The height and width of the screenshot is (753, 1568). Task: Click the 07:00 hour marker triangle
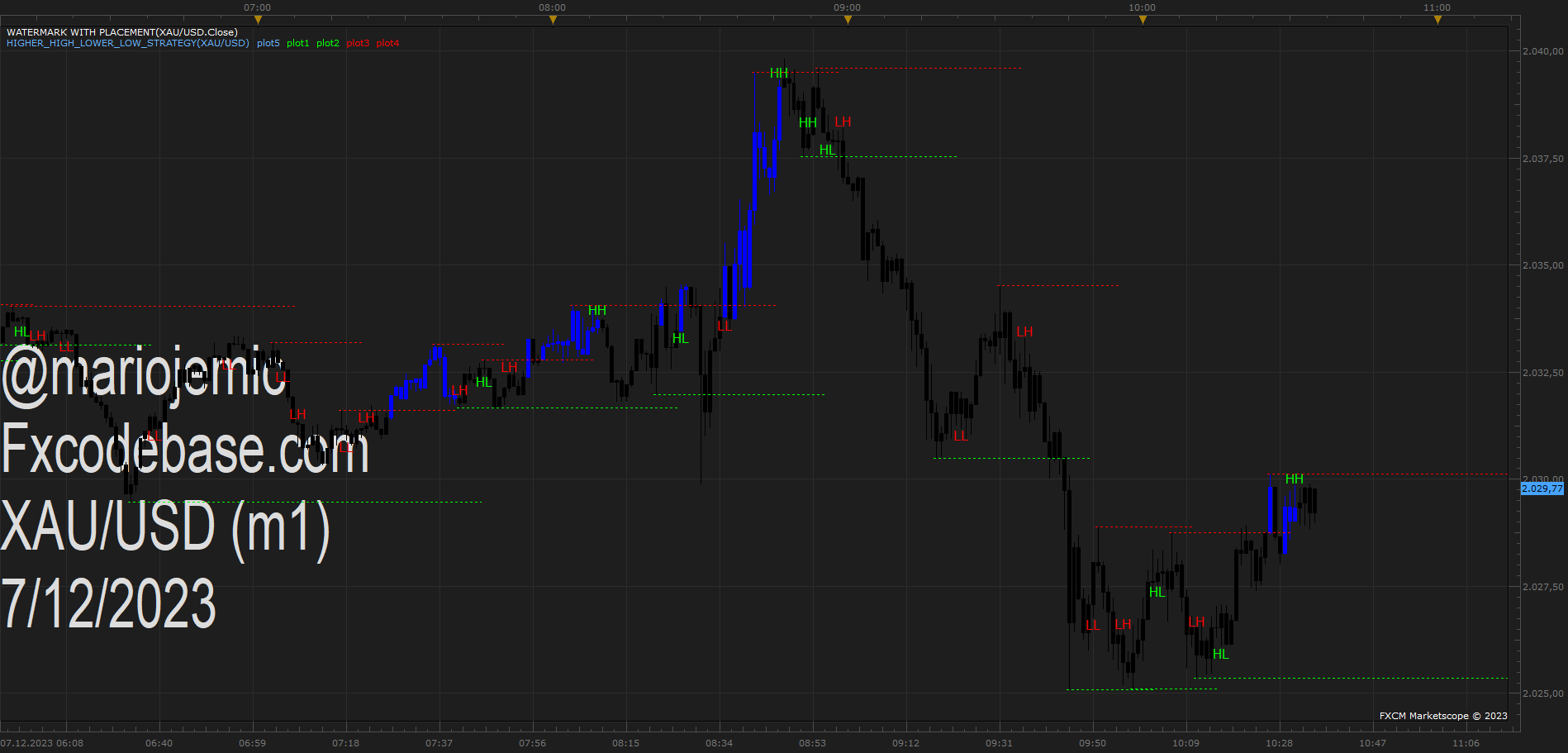(258, 20)
